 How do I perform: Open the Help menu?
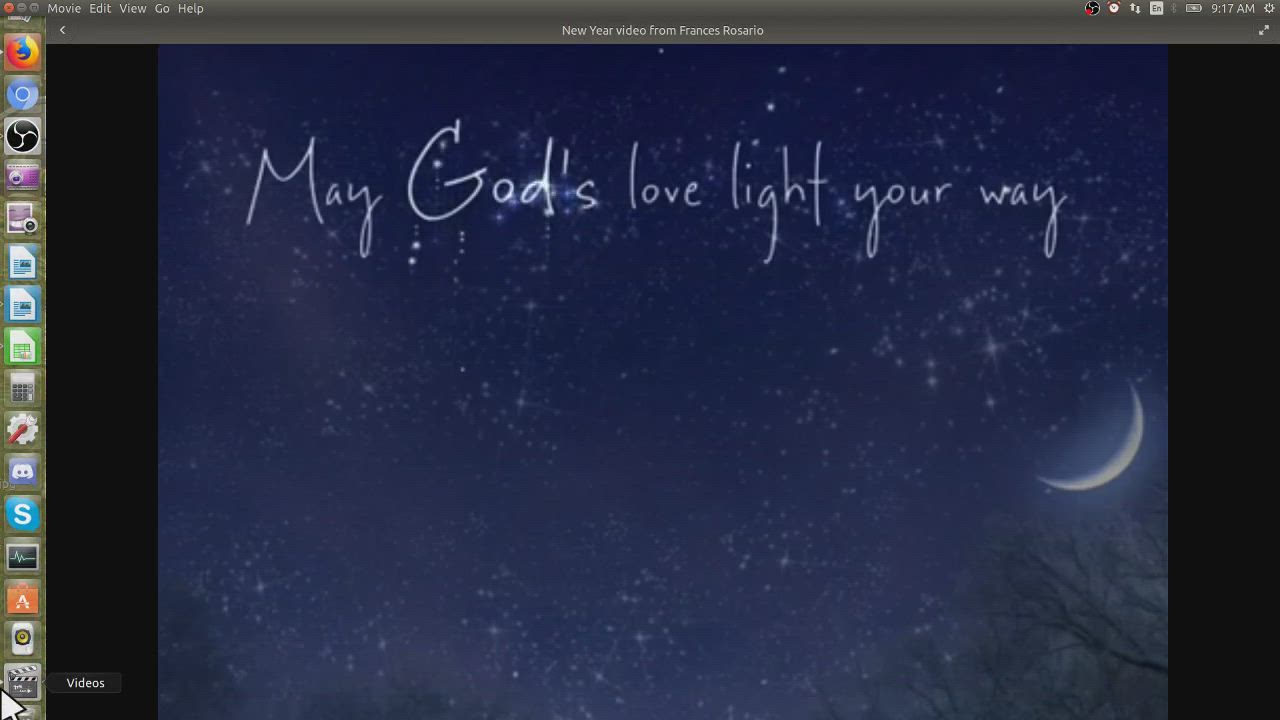pyautogui.click(x=190, y=8)
